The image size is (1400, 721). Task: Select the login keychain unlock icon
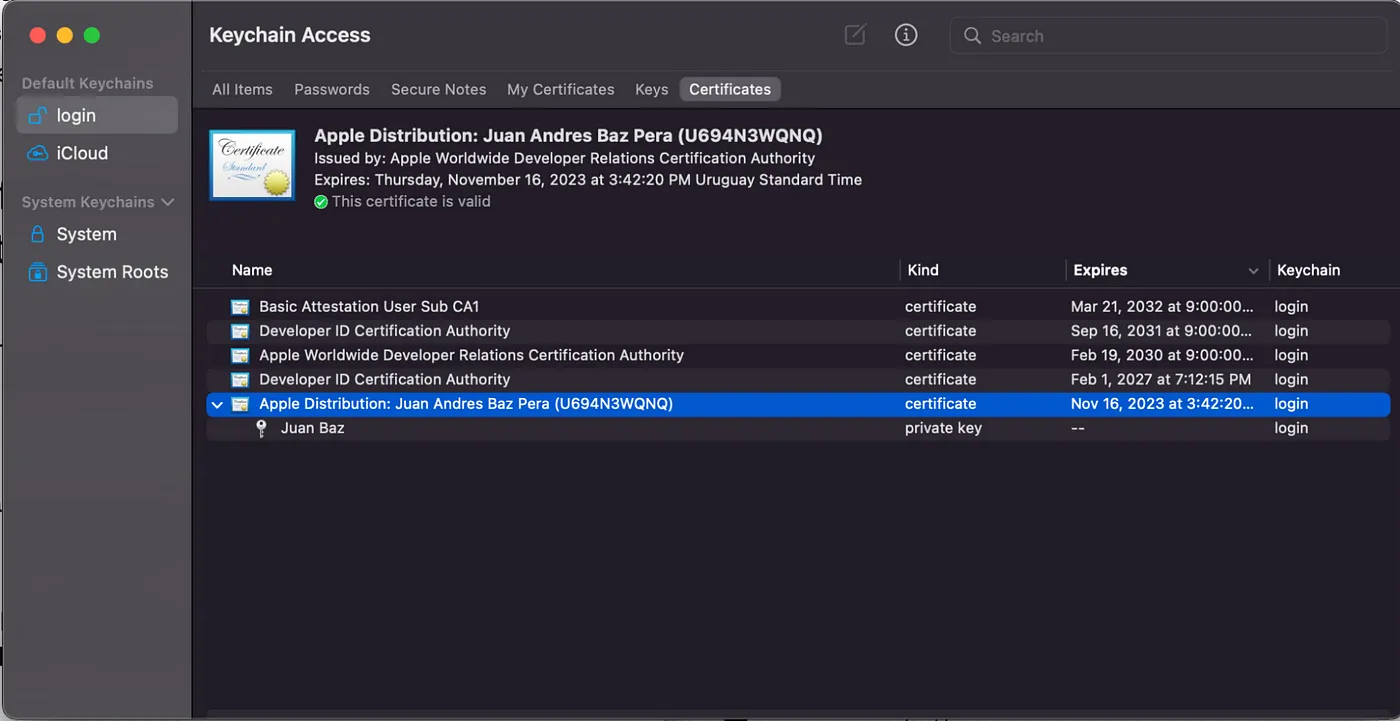[37, 116]
